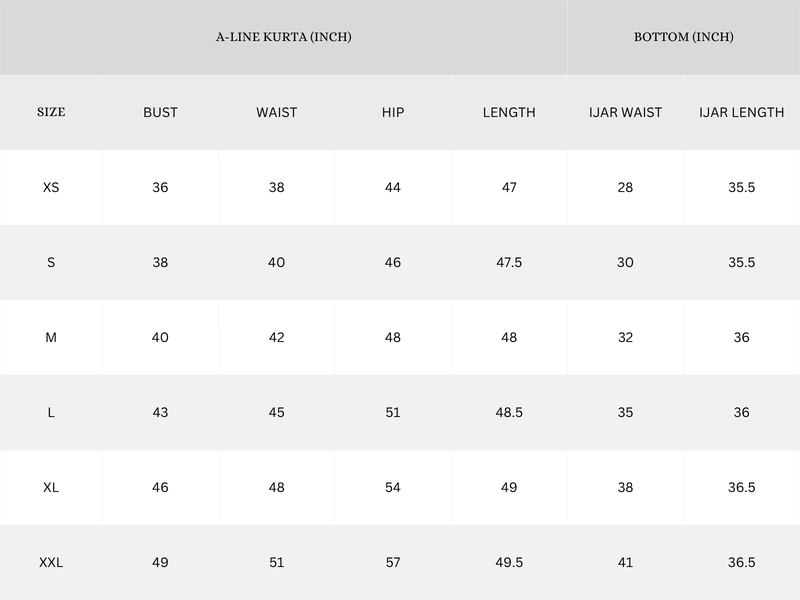
Task: Click the BOTTOM (INCH) header
Action: point(684,37)
